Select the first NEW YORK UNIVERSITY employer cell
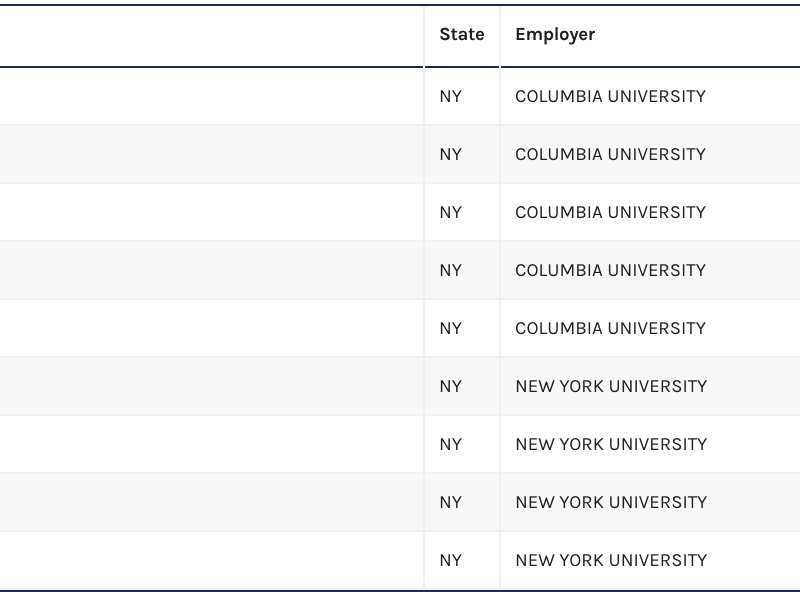 click(611, 386)
